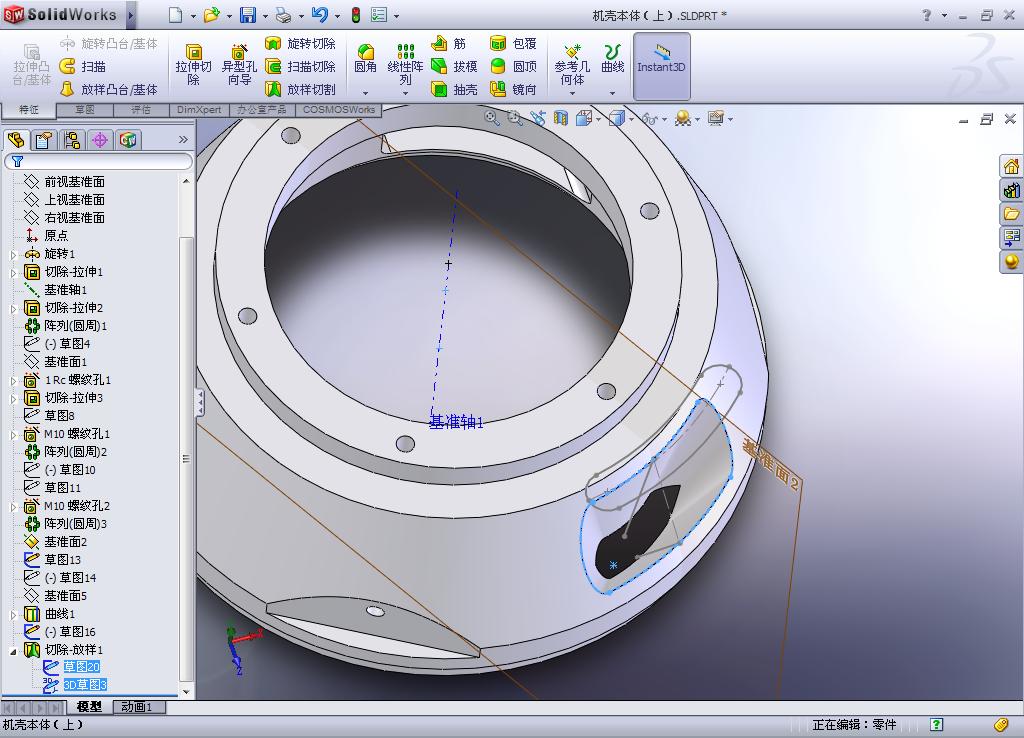Switch to the 特征 features tab
Viewport: 1024px width, 738px height.
tap(29, 110)
